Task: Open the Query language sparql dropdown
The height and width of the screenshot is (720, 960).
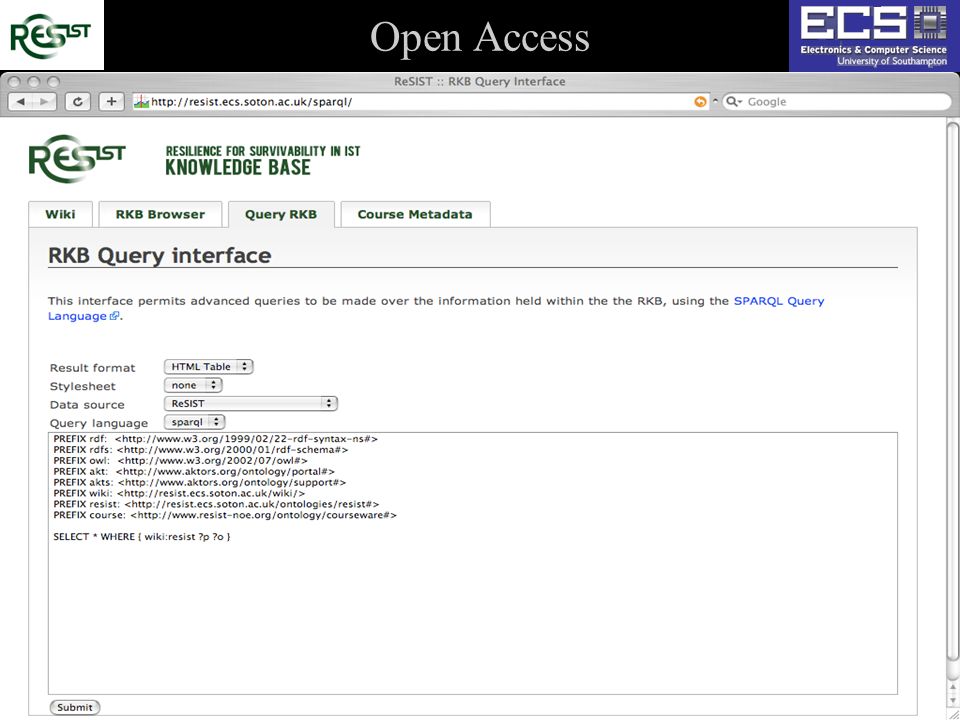Action: 195,422
